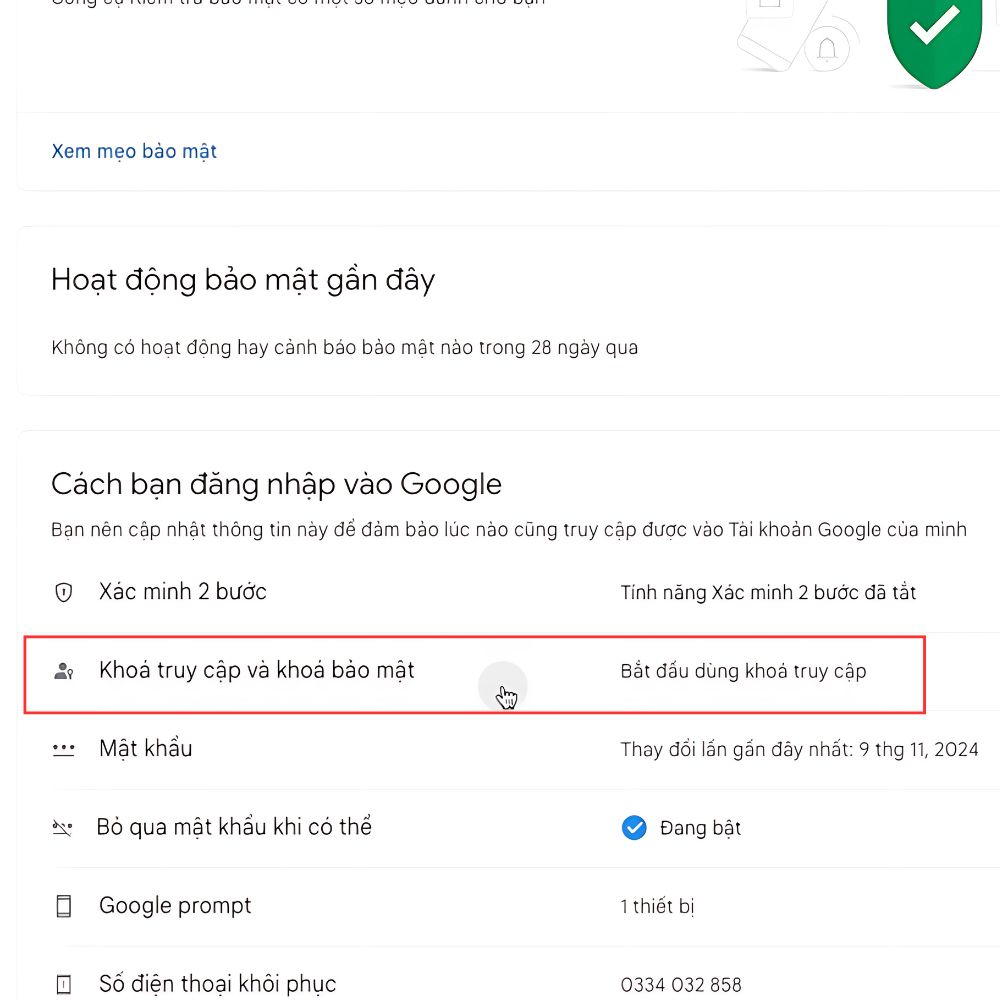The width and height of the screenshot is (1000, 1000).
Task: Click the blue Đang bật checkmark
Action: pos(634,827)
